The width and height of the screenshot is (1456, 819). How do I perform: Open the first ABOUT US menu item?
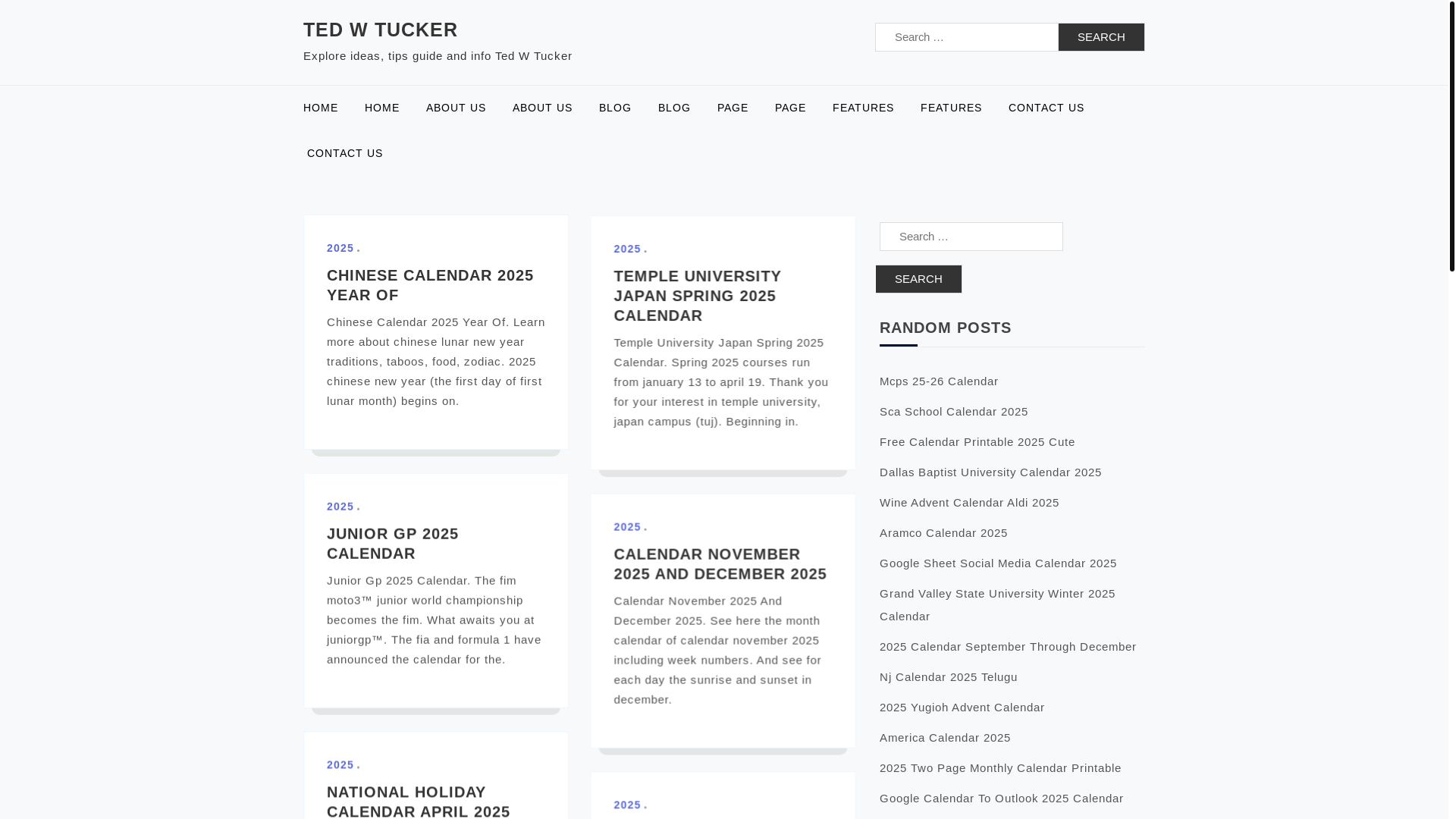(x=456, y=108)
